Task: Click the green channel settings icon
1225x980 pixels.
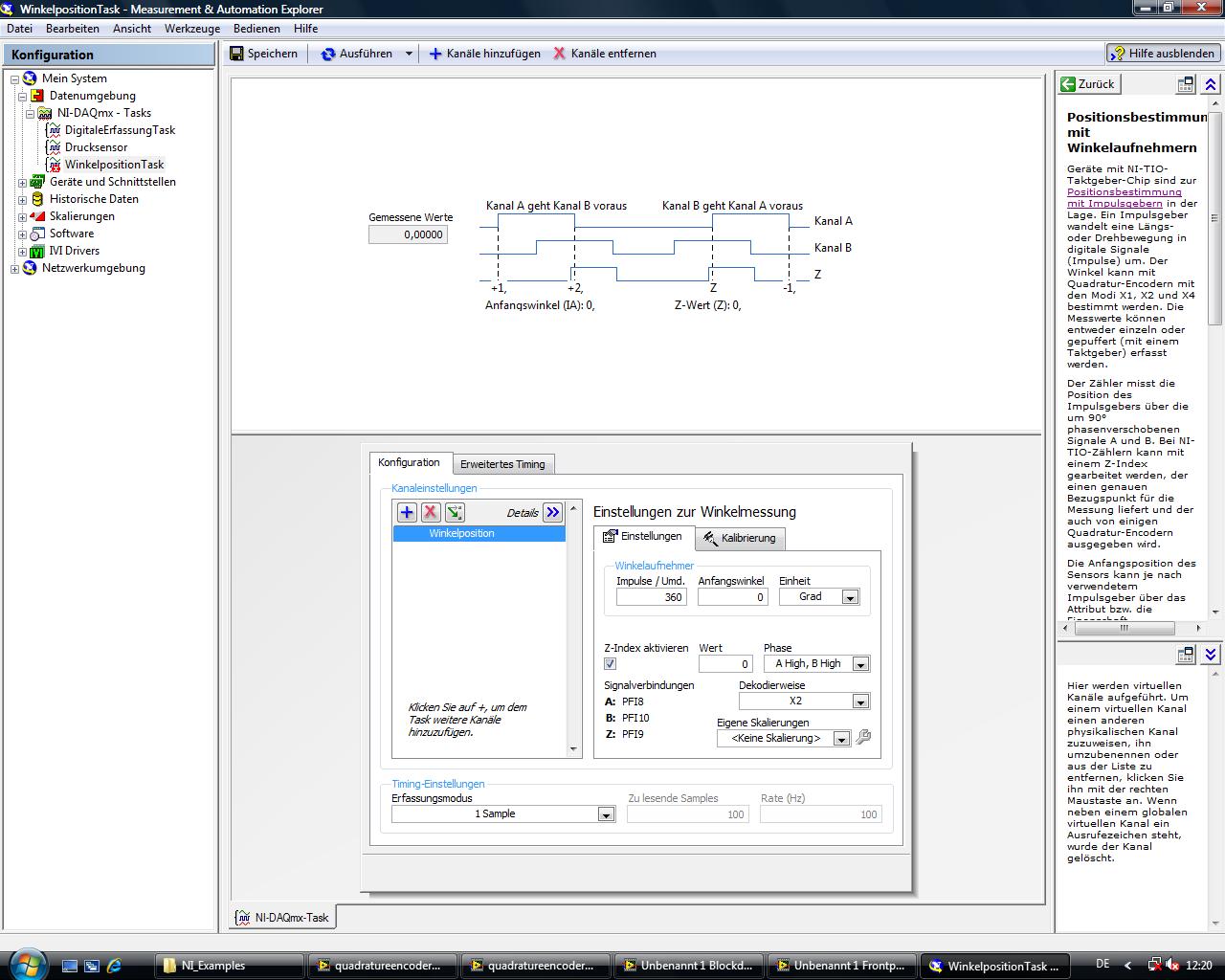Action: point(455,512)
